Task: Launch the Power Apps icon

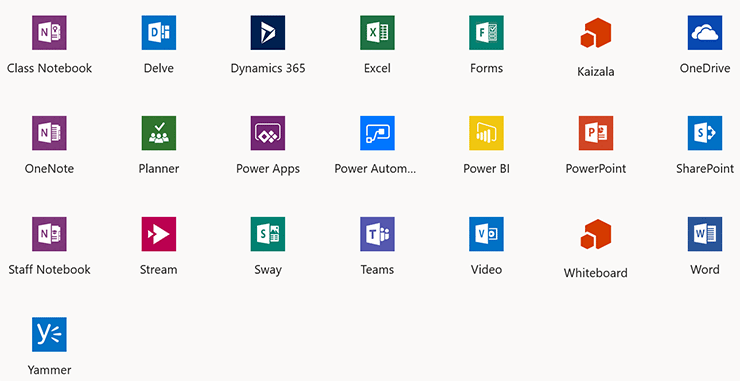Action: coord(268,133)
